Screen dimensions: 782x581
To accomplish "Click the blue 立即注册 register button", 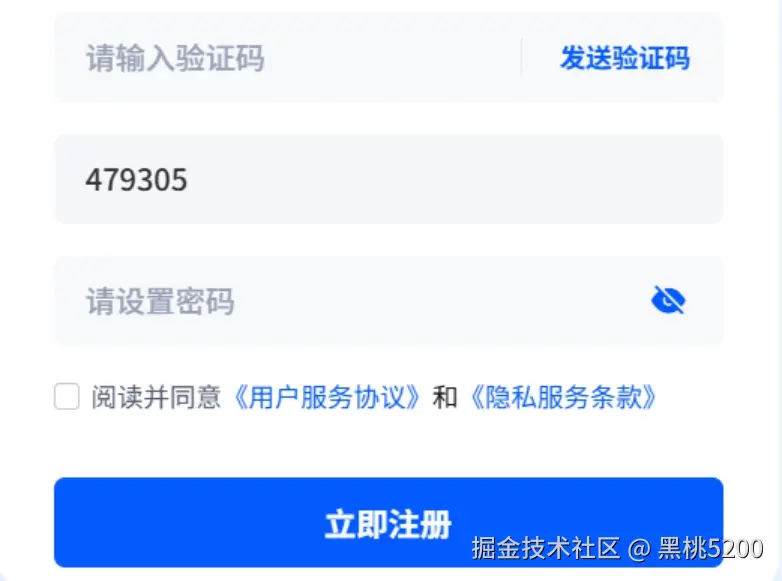I will click(x=389, y=522).
